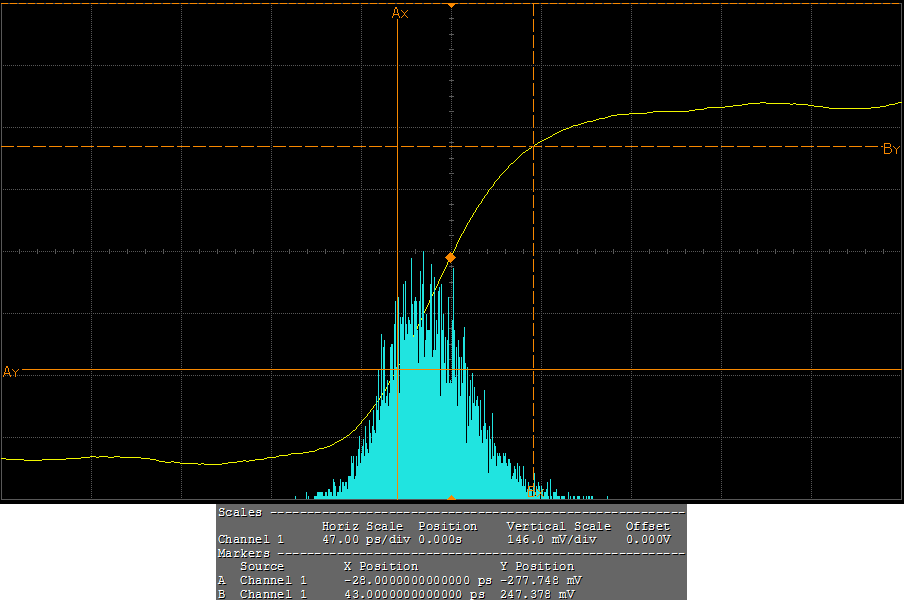Click the Ax marker label at top
The image size is (904, 600).
pos(400,13)
